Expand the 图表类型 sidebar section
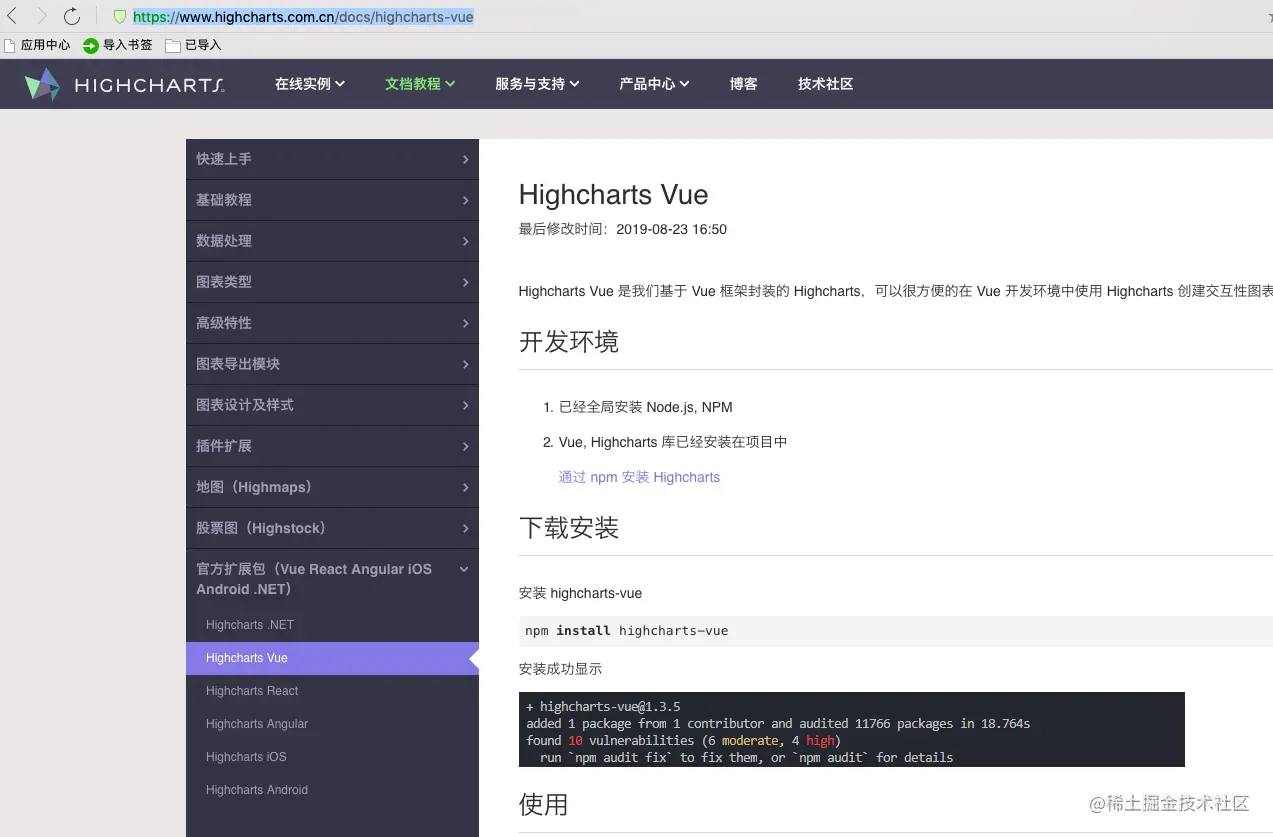 coord(332,282)
